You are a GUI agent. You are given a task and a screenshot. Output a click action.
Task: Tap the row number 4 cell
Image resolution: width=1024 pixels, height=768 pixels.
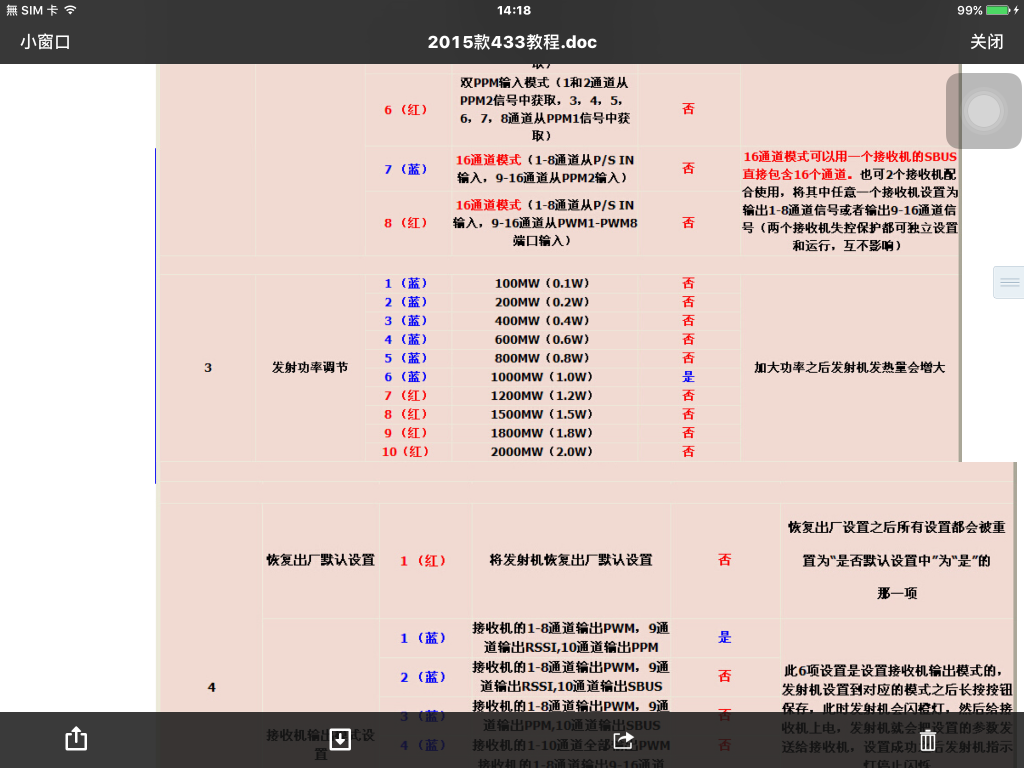pyautogui.click(x=212, y=687)
